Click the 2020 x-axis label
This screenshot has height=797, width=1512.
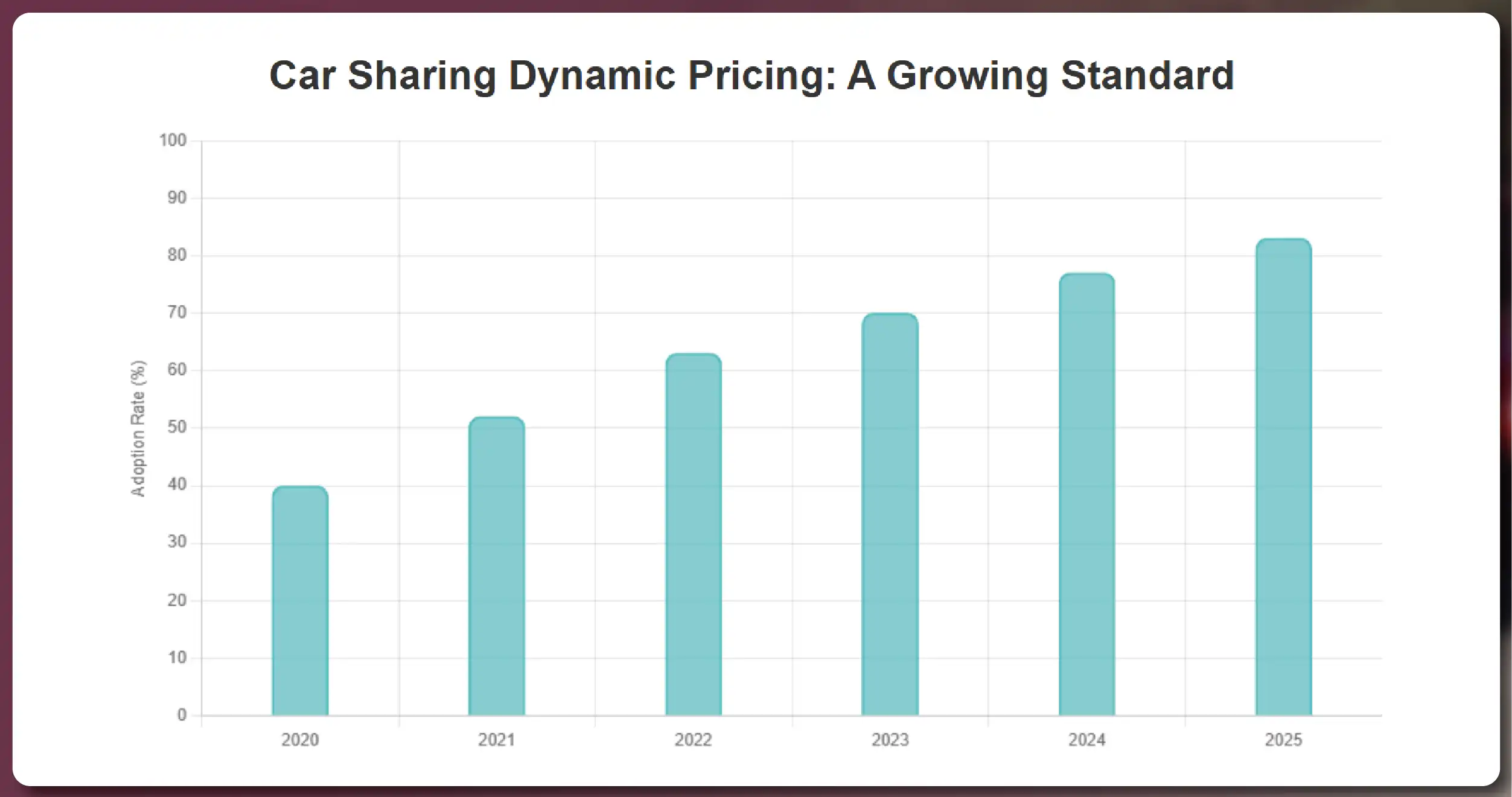pyautogui.click(x=300, y=740)
